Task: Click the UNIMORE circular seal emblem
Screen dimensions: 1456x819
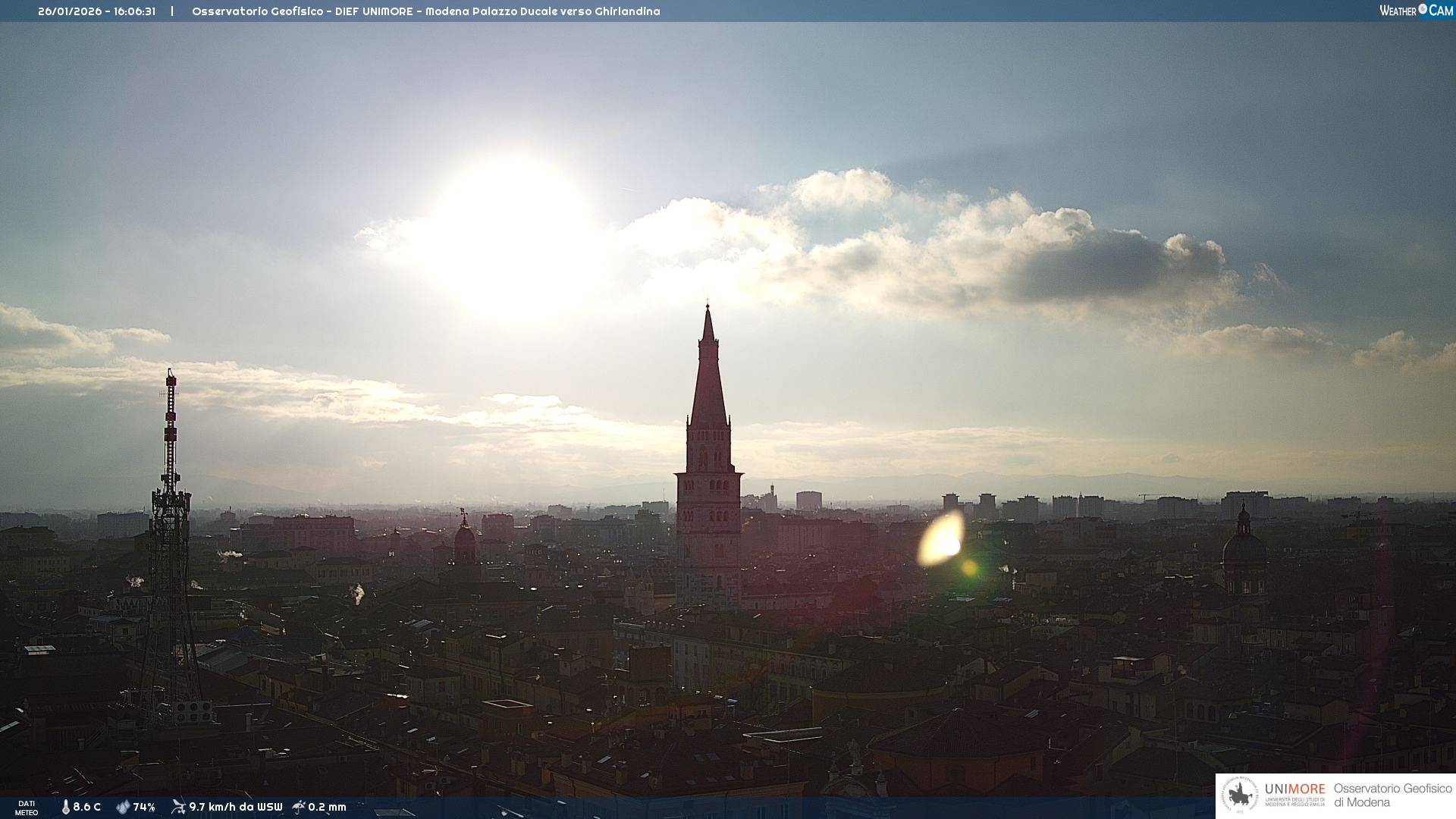Action: click(1240, 795)
